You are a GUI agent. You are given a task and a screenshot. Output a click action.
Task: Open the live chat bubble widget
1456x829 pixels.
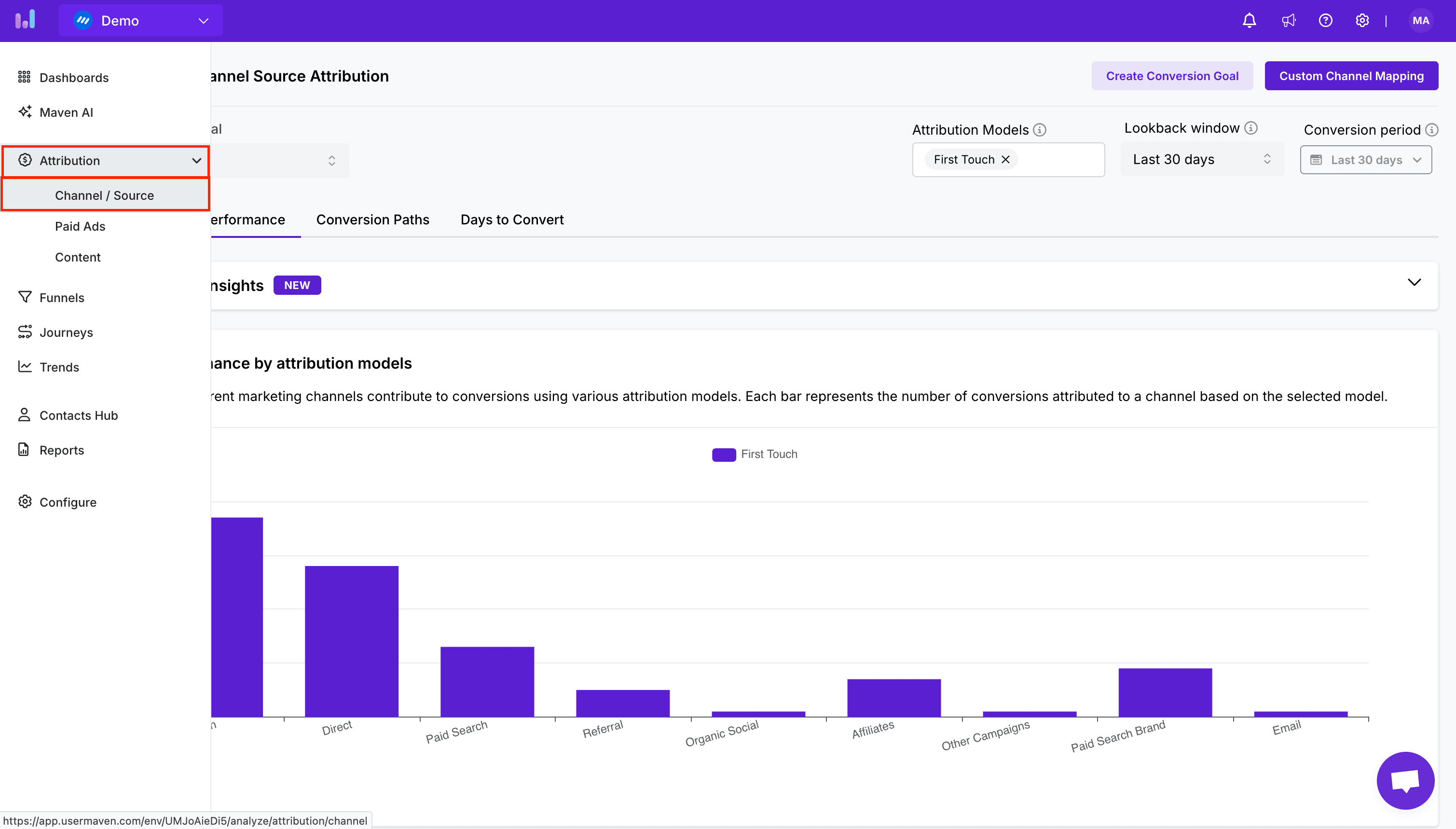coord(1405,780)
